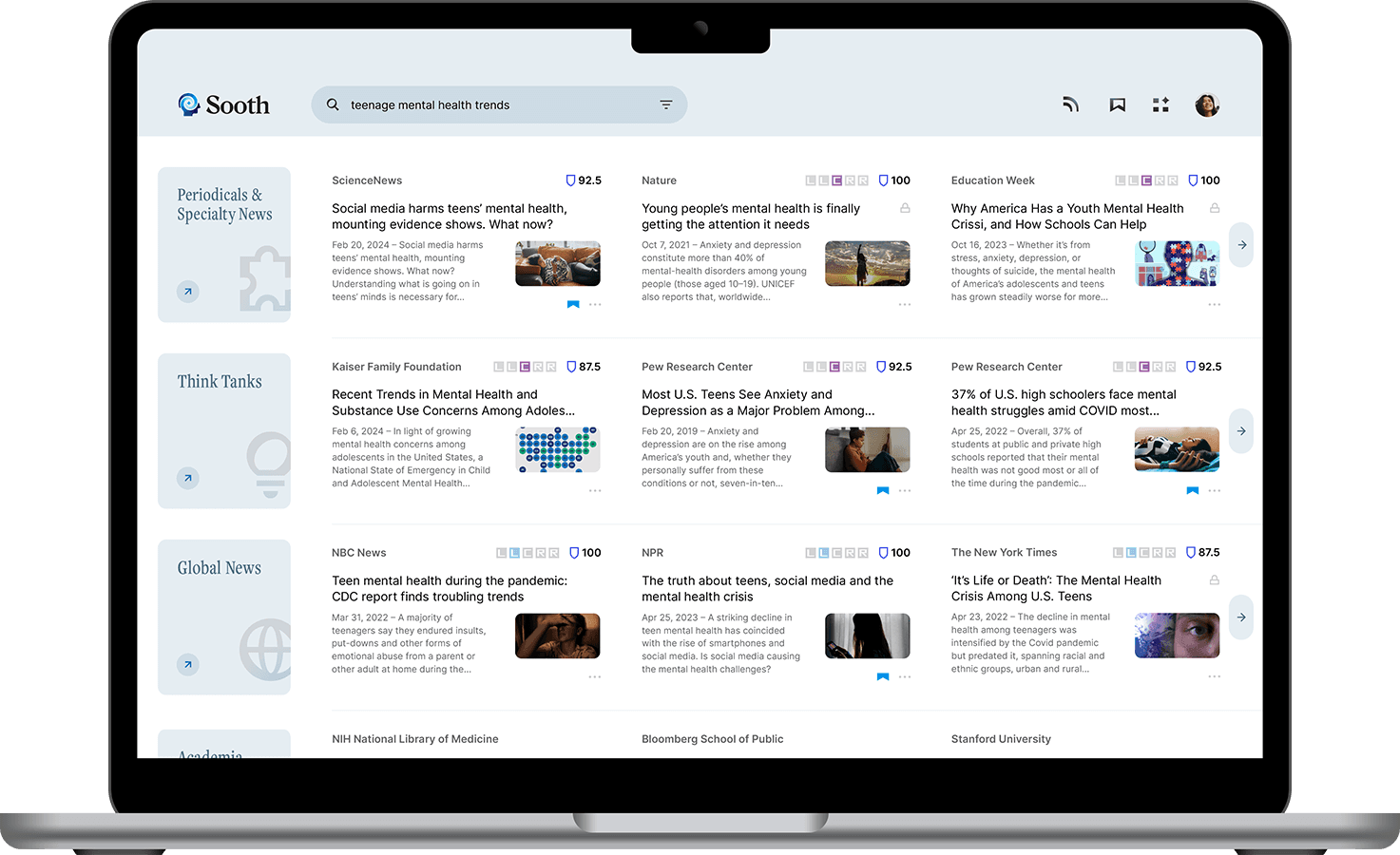
Task: Click the 87.5 shield score on The New York Times
Action: pos(1203,552)
